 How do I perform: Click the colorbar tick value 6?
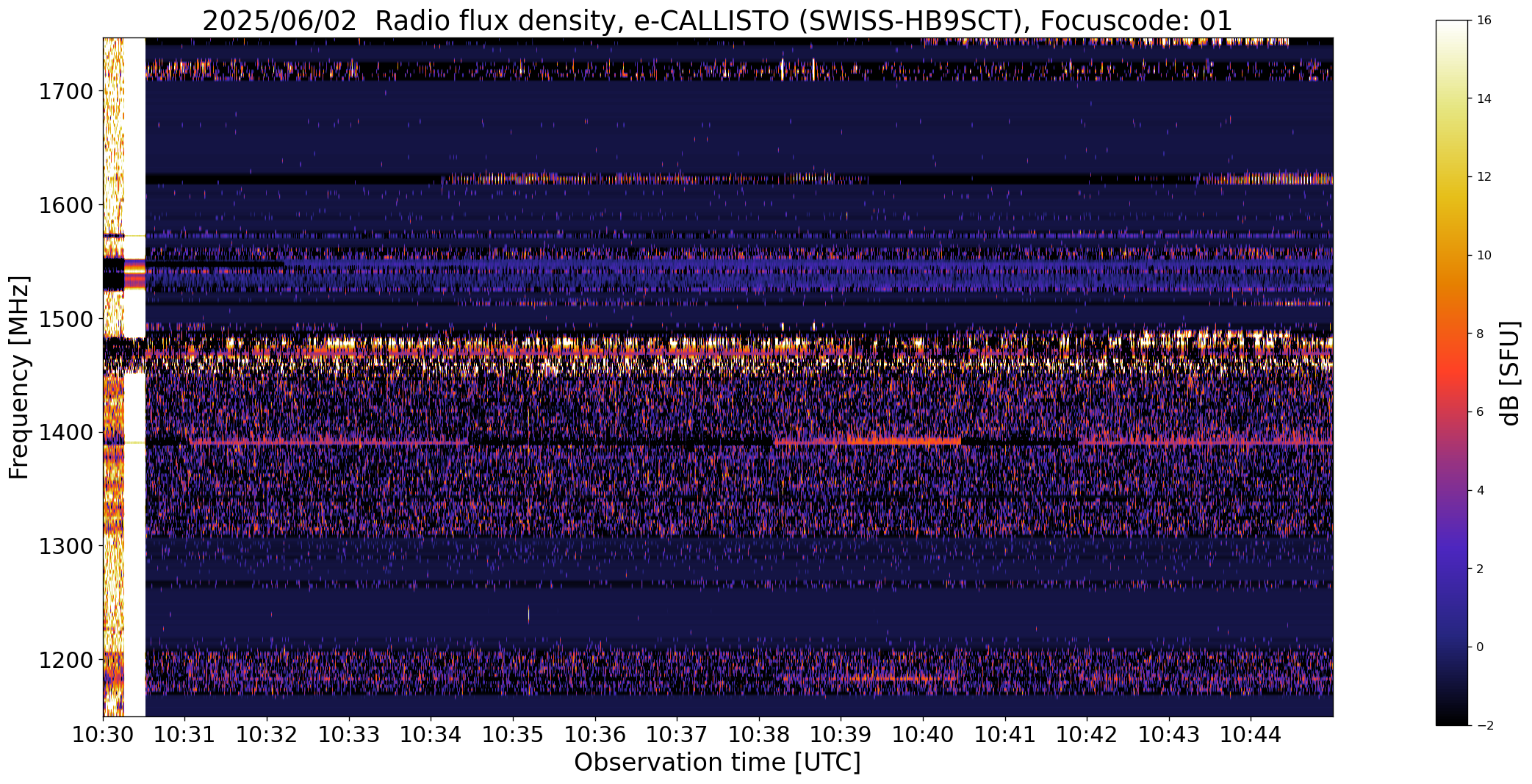point(1480,412)
